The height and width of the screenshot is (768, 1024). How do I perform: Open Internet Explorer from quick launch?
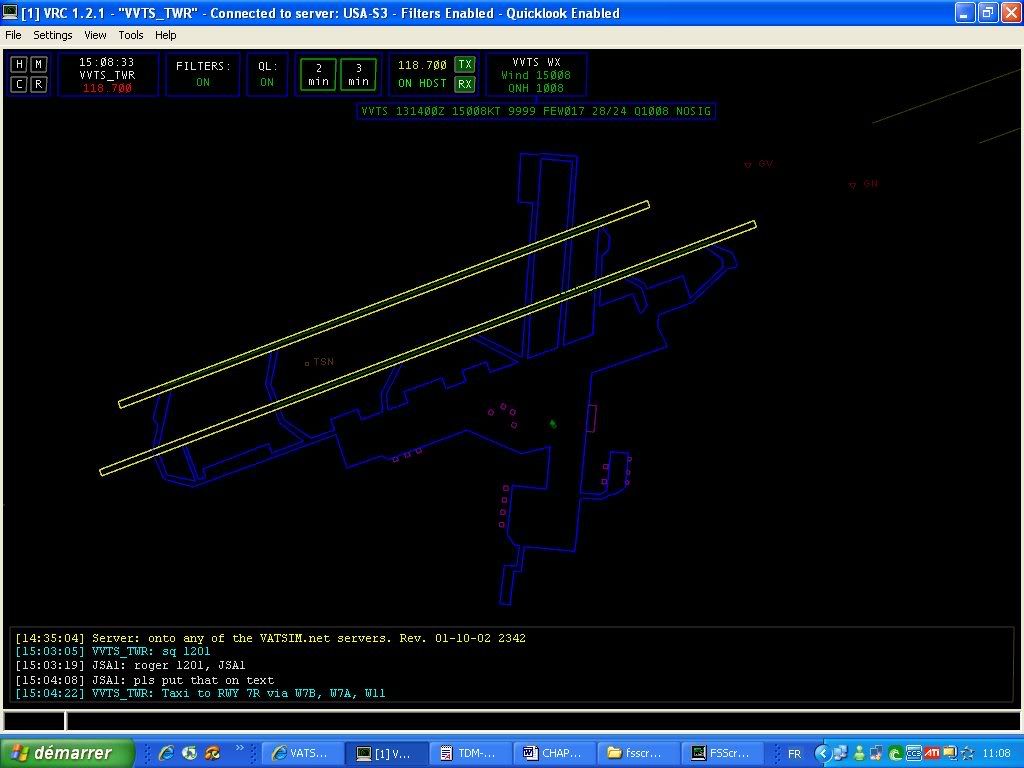166,753
